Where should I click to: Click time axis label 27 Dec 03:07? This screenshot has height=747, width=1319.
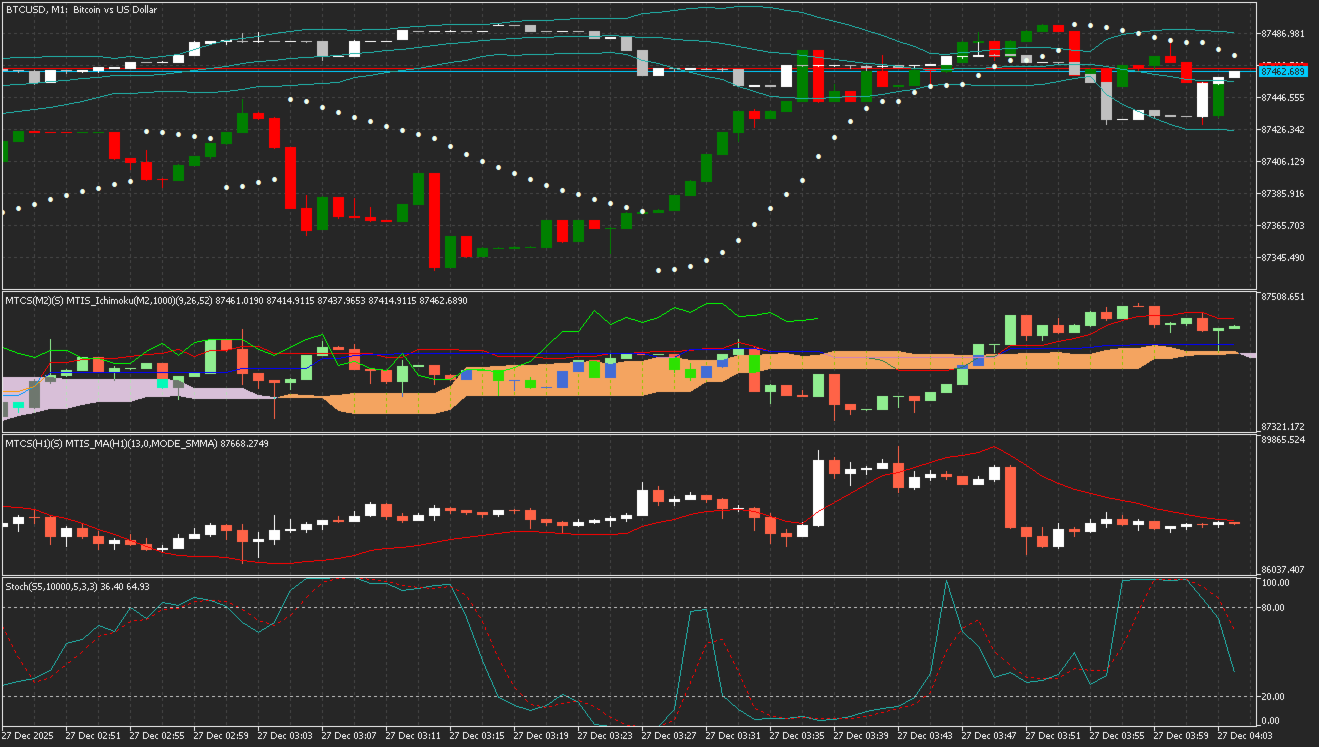point(349,736)
